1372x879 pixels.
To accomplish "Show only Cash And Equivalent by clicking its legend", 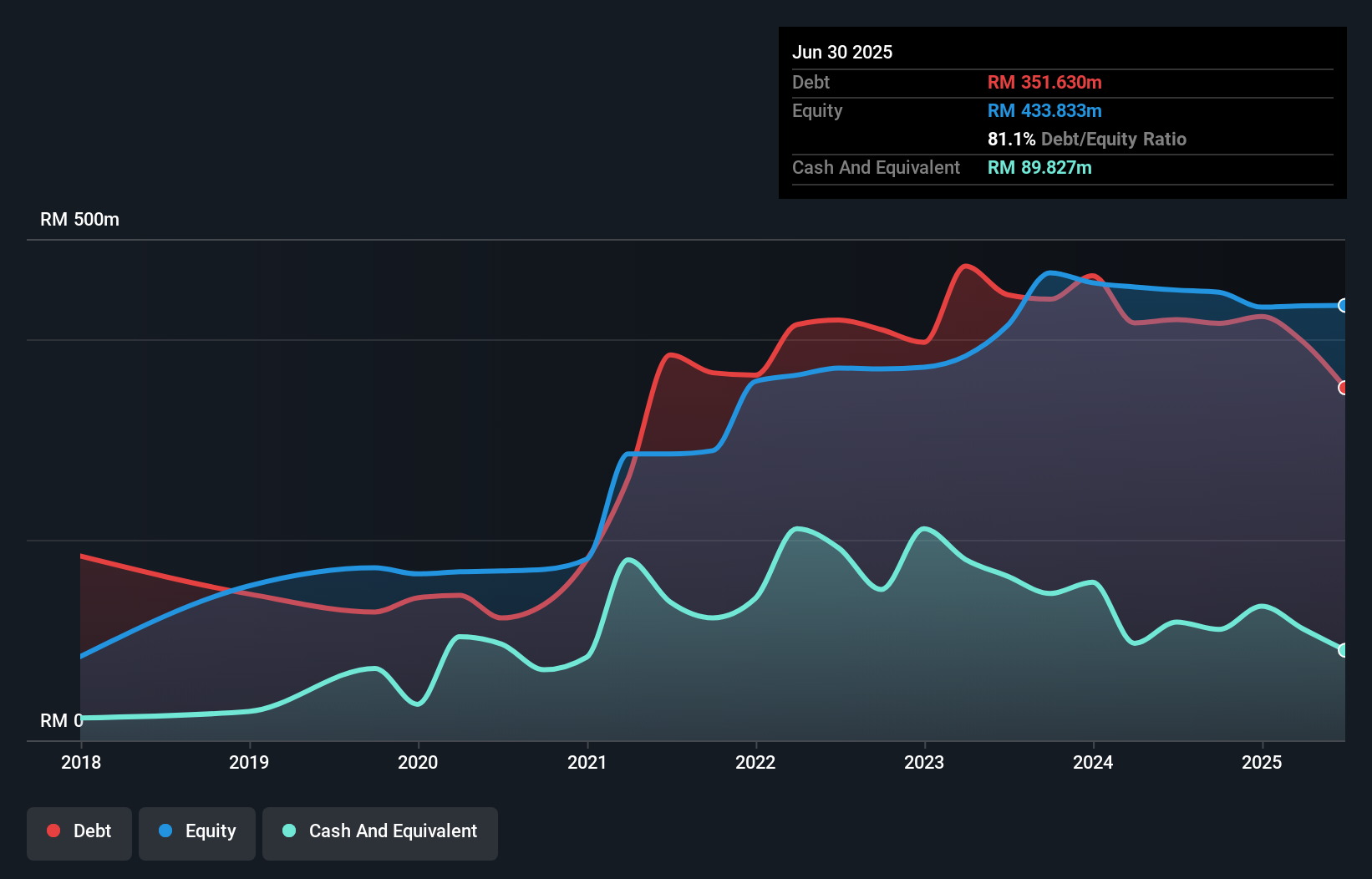I will (380, 831).
